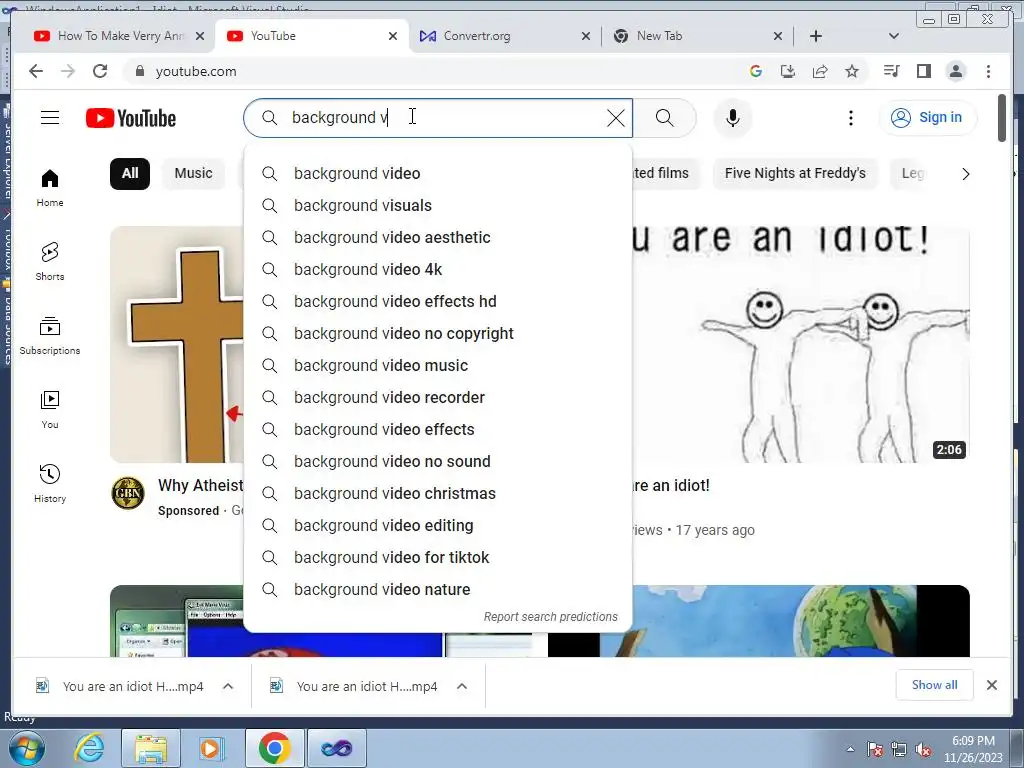Select suggestion 'background video effects hd'

pyautogui.click(x=438, y=301)
